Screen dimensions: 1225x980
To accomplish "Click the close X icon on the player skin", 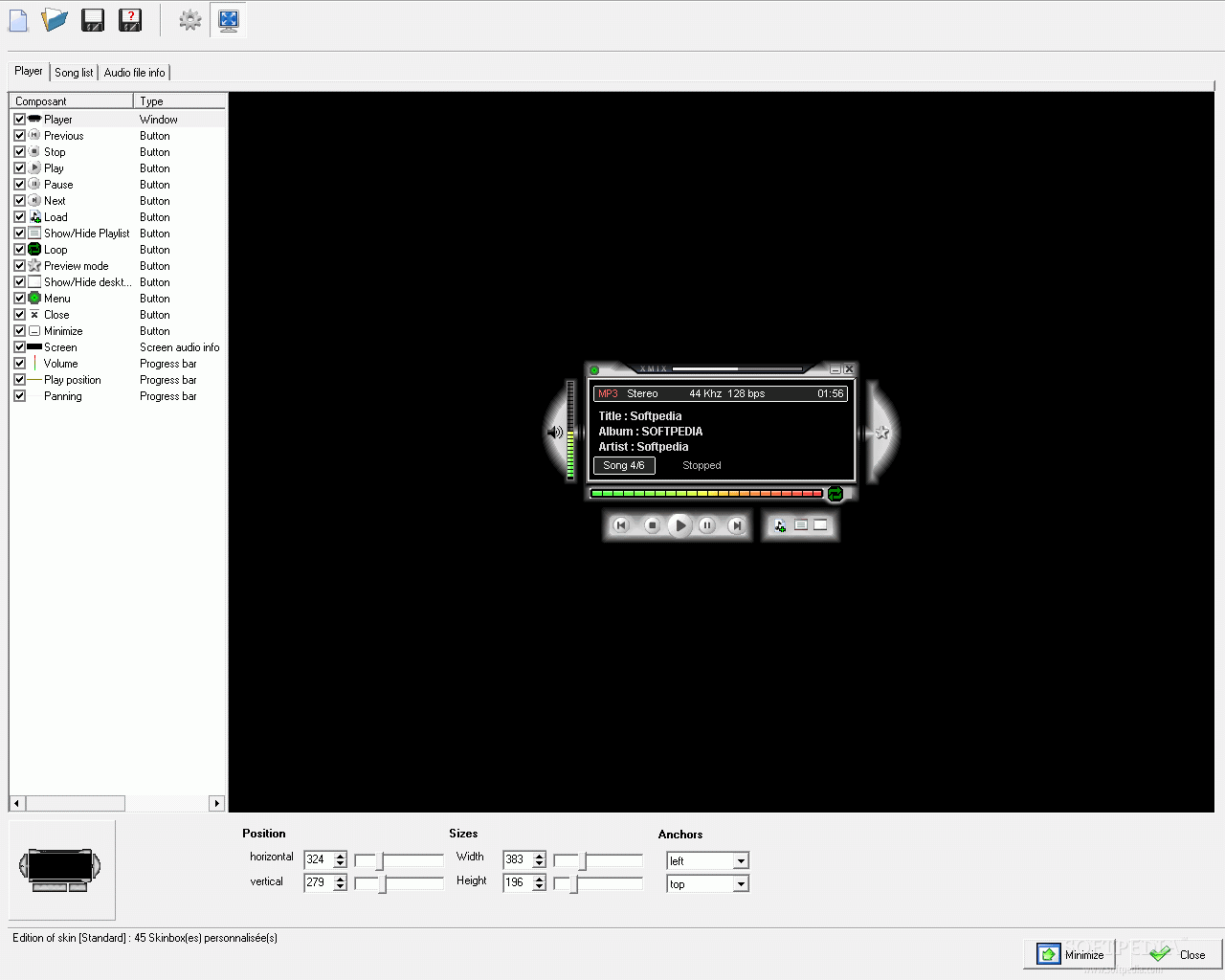I will point(849,369).
